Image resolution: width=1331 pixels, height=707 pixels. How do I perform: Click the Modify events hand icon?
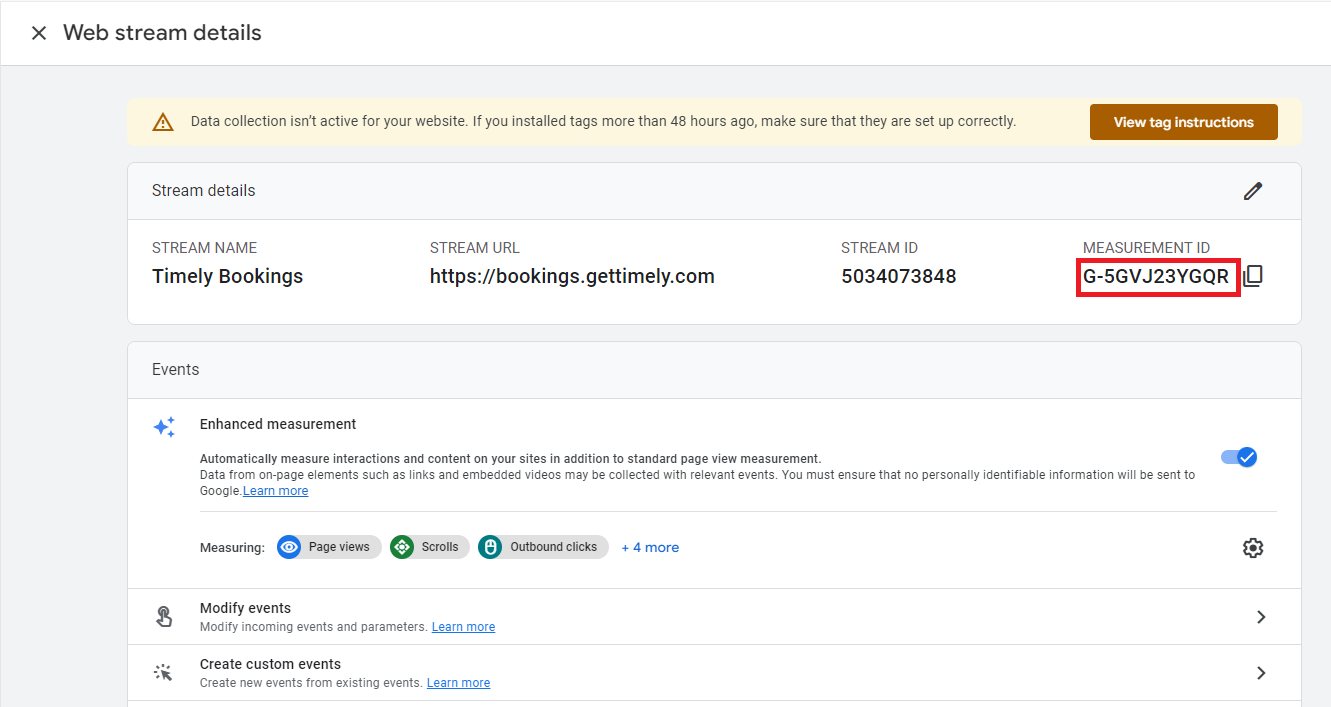(164, 617)
